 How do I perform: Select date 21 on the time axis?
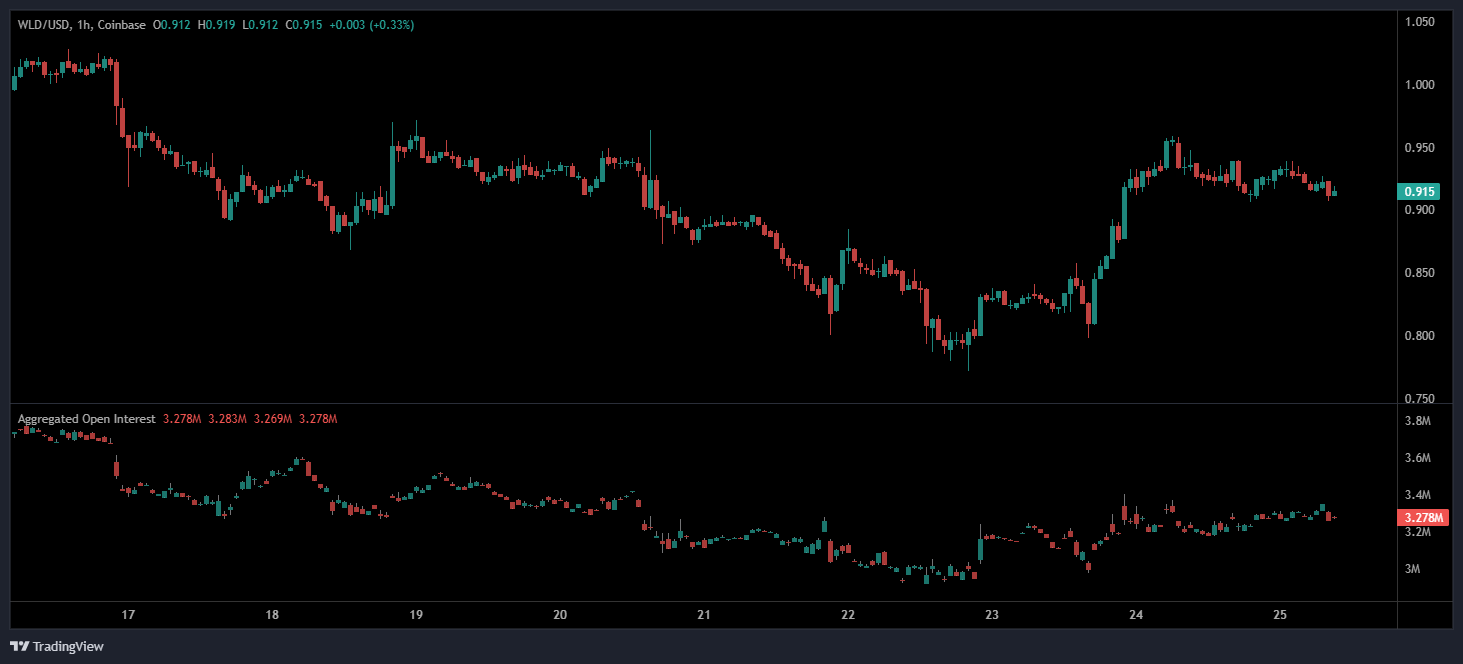click(x=704, y=615)
